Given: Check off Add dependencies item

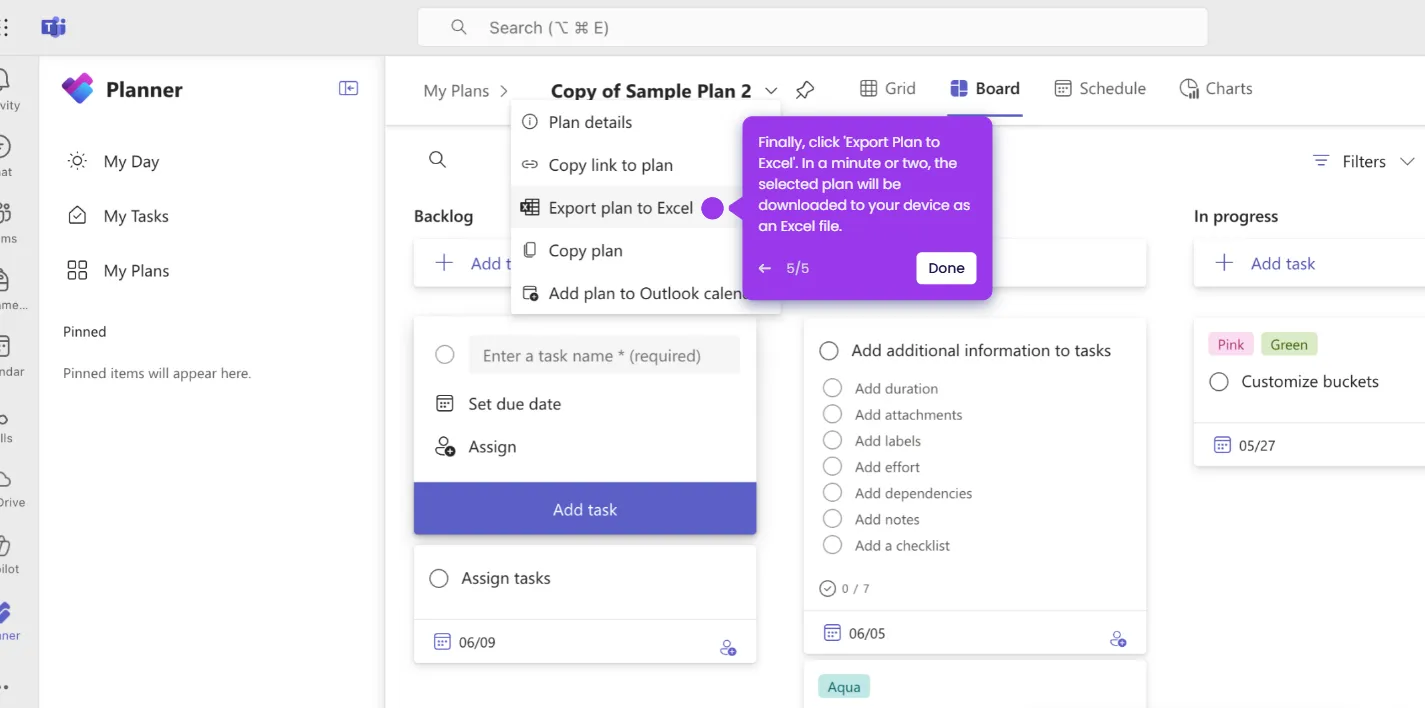Looking at the screenshot, I should pyautogui.click(x=832, y=492).
